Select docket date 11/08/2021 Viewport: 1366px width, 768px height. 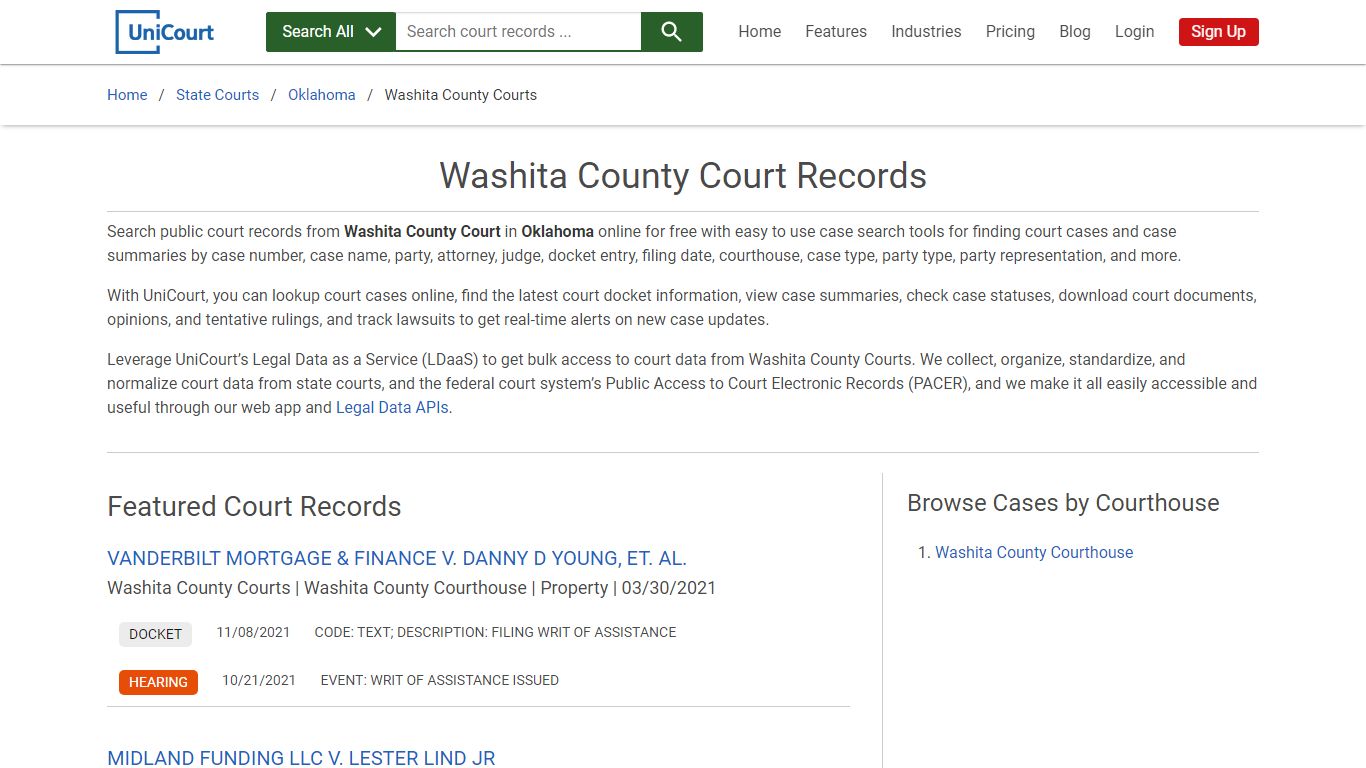click(253, 632)
